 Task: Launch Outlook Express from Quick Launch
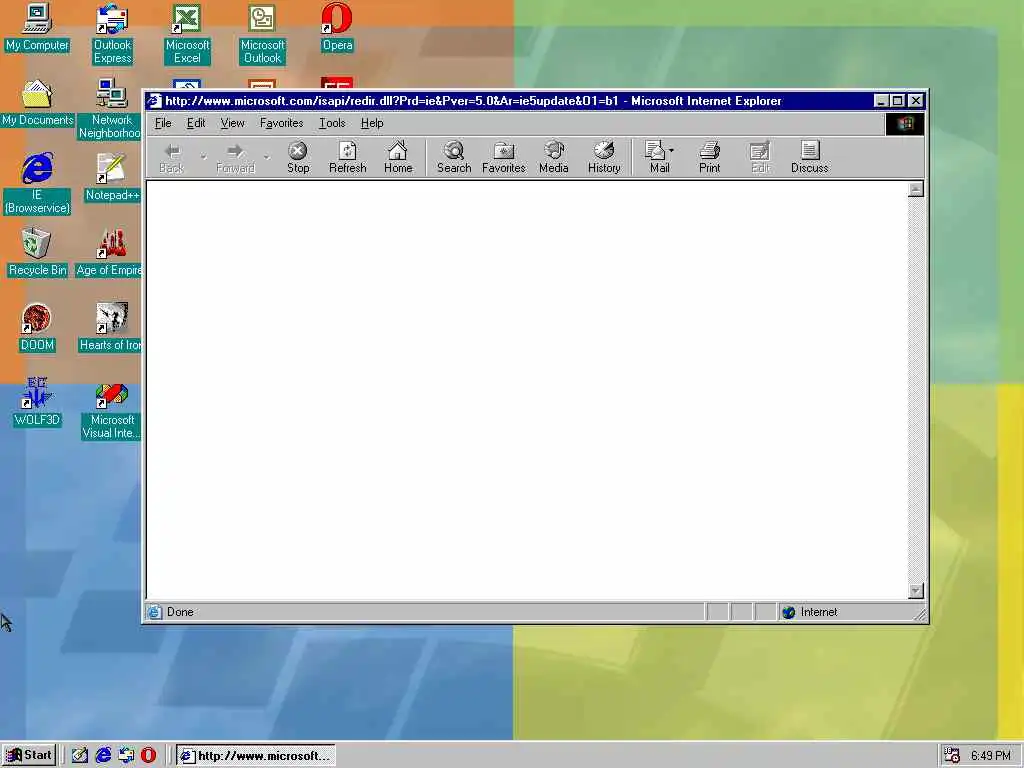[x=126, y=756]
